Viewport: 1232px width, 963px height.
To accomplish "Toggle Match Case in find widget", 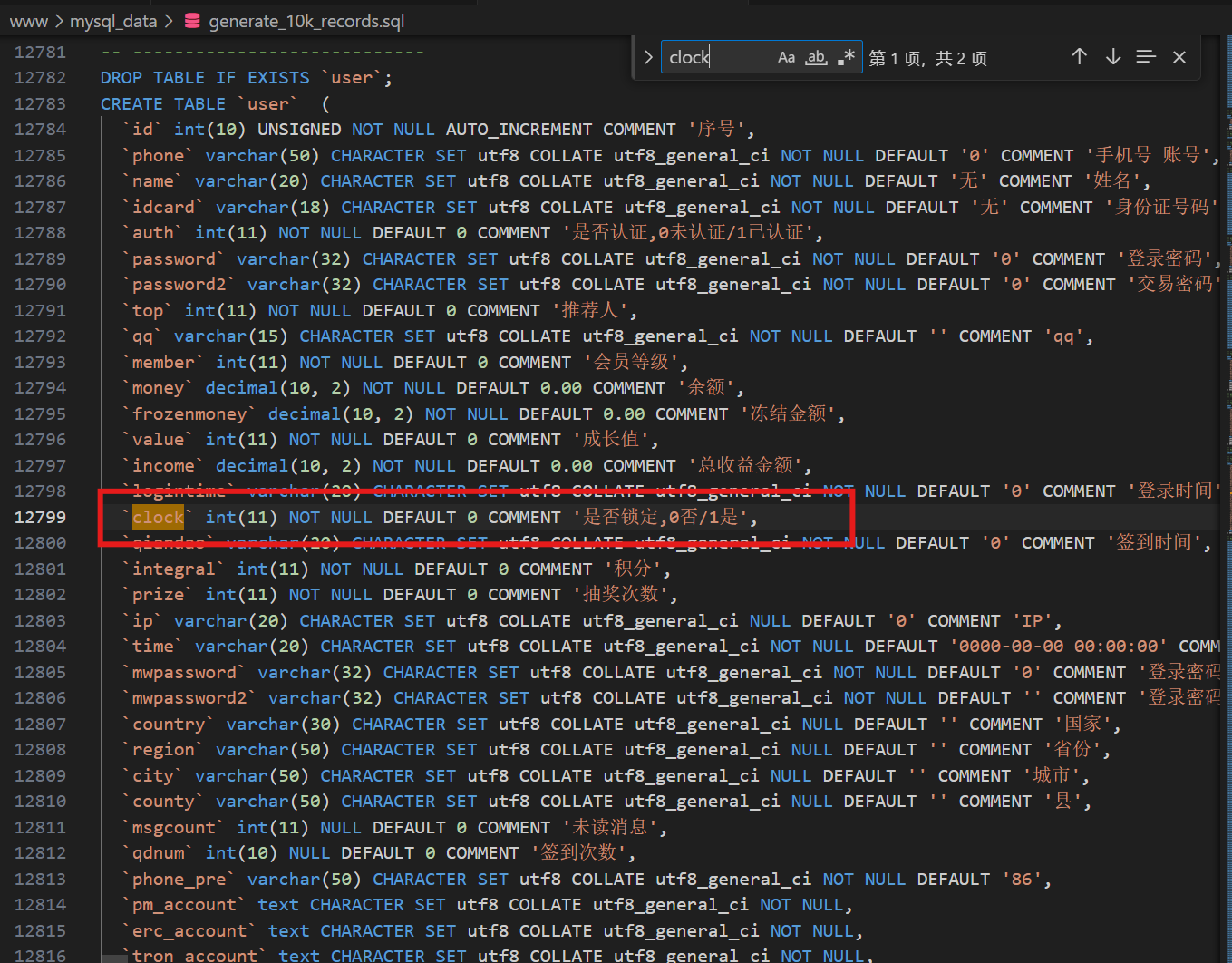I will (786, 57).
